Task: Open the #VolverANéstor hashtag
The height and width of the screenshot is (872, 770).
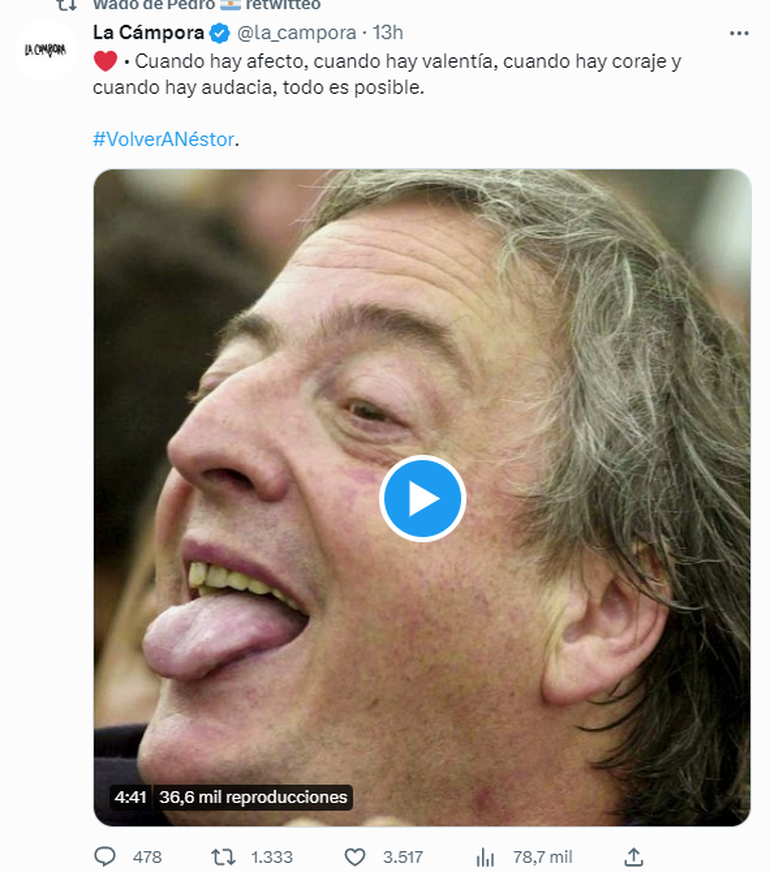Action: 164,139
